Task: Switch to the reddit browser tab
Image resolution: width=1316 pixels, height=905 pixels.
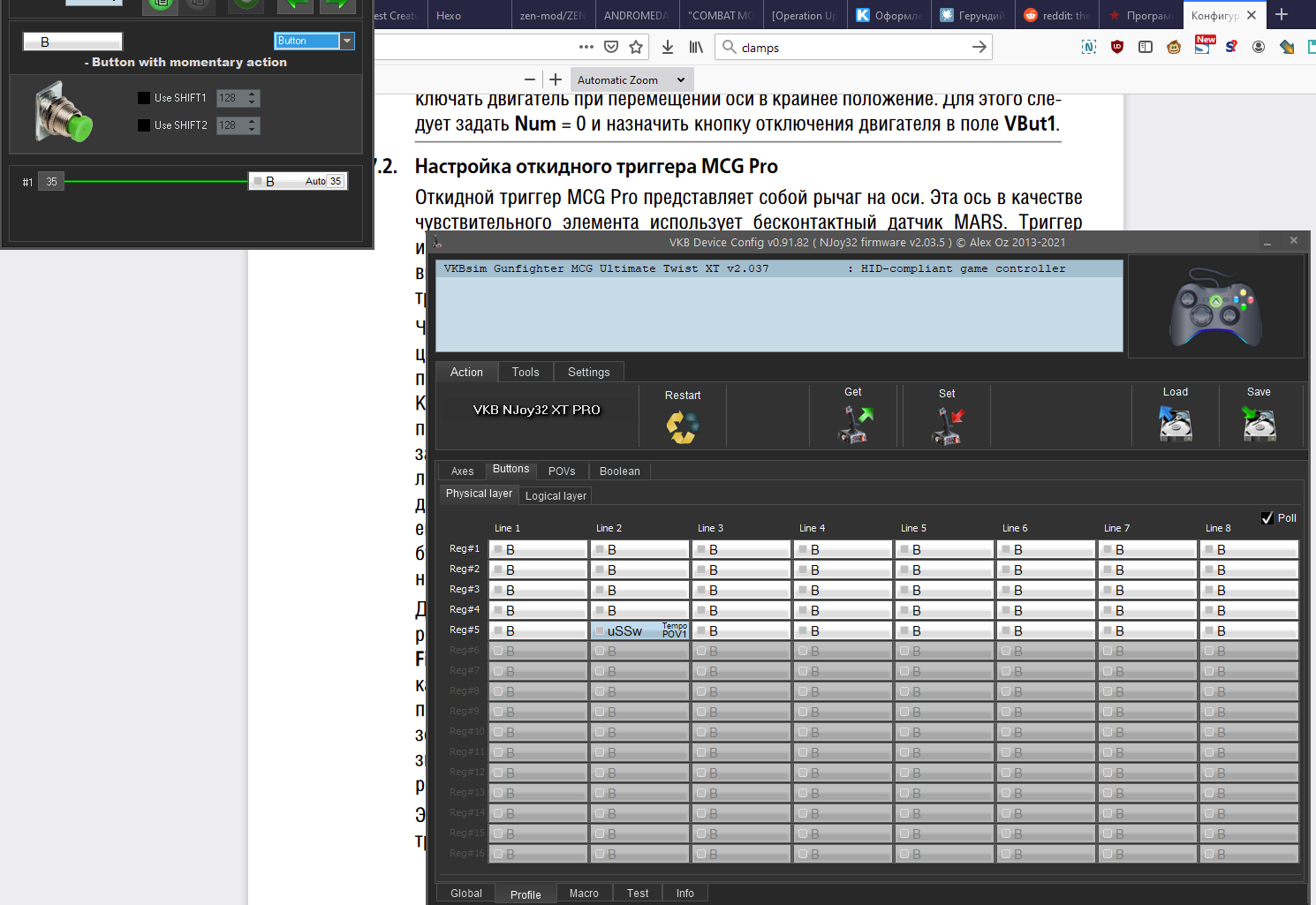Action: click(x=1057, y=15)
